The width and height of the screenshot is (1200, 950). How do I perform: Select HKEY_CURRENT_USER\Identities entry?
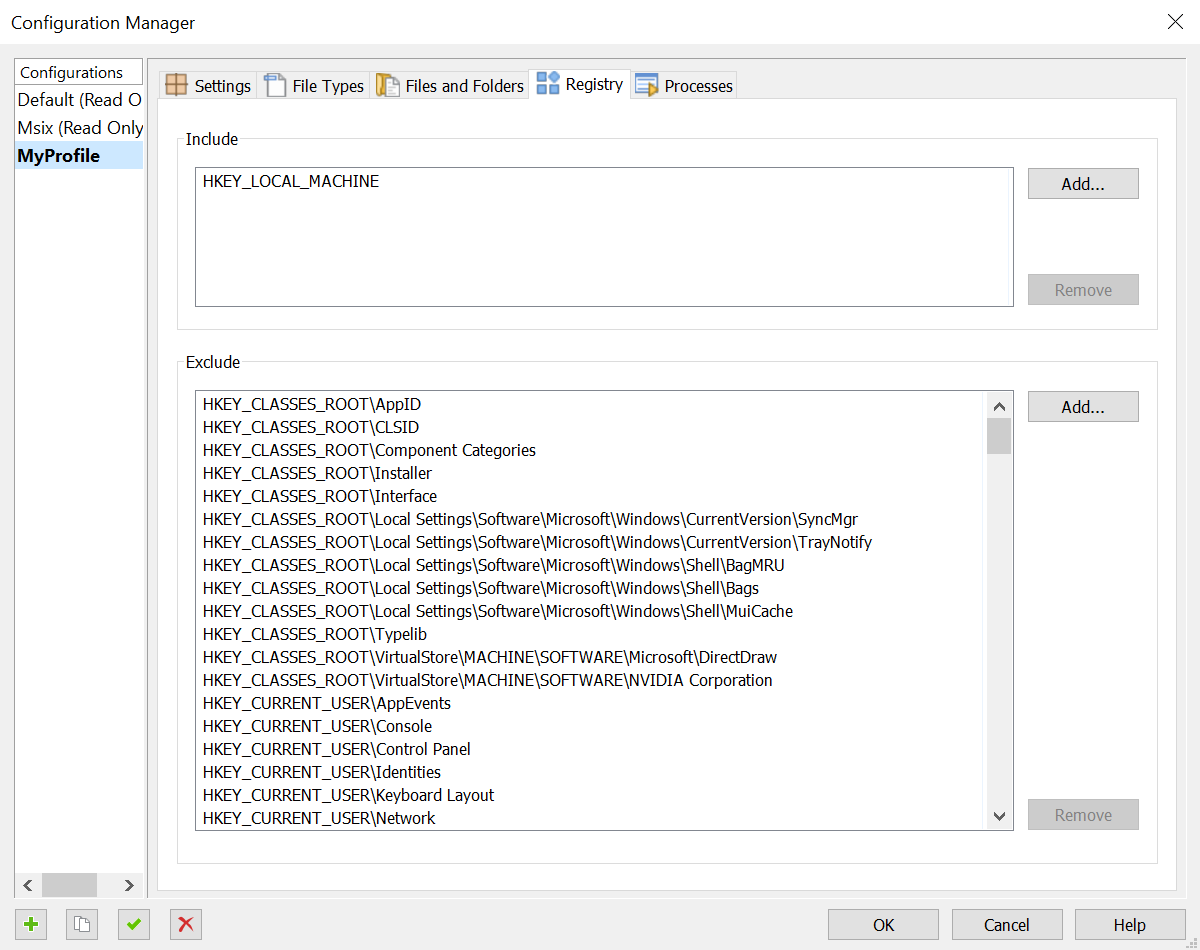(321, 773)
